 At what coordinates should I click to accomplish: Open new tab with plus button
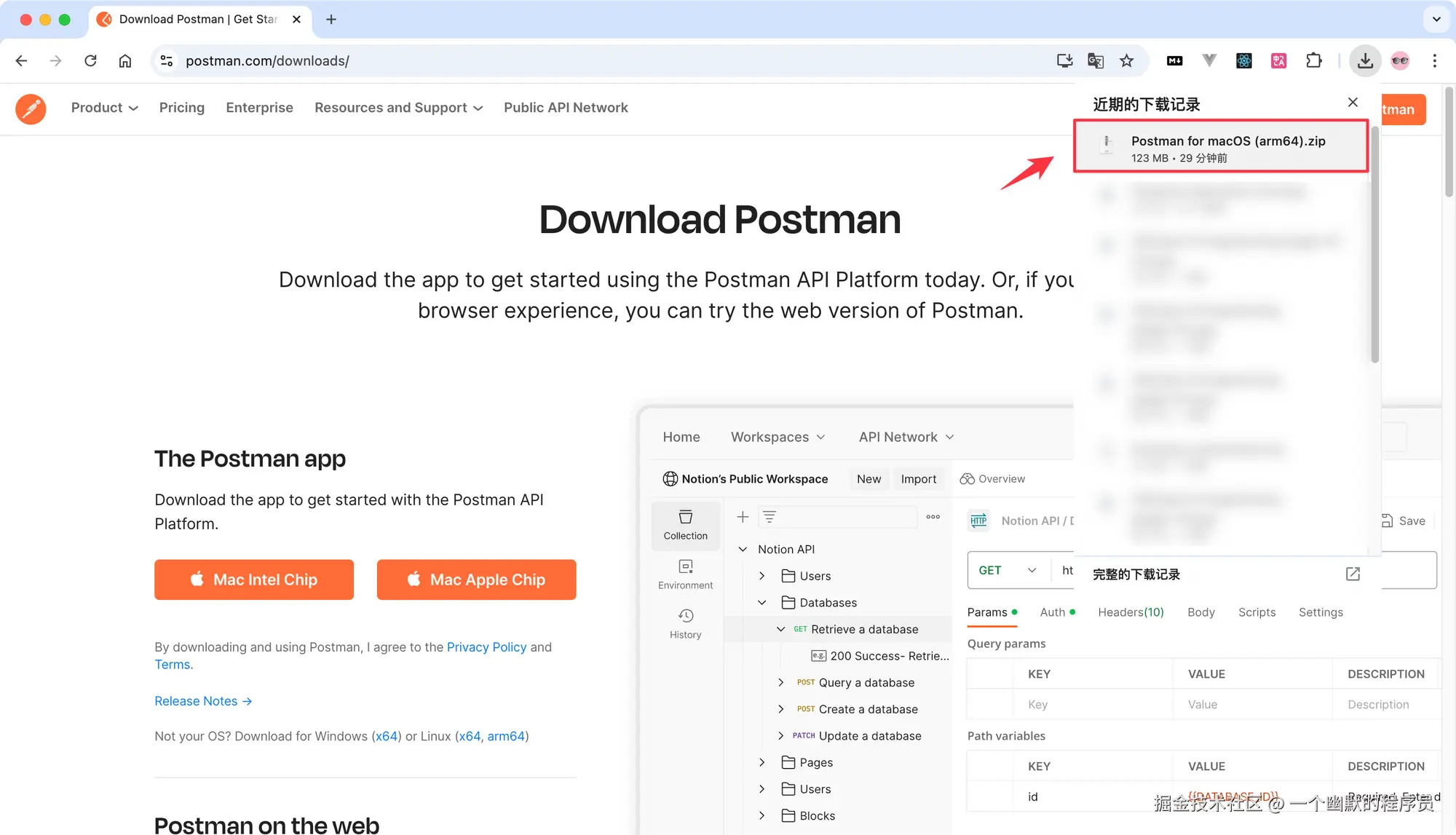point(331,20)
